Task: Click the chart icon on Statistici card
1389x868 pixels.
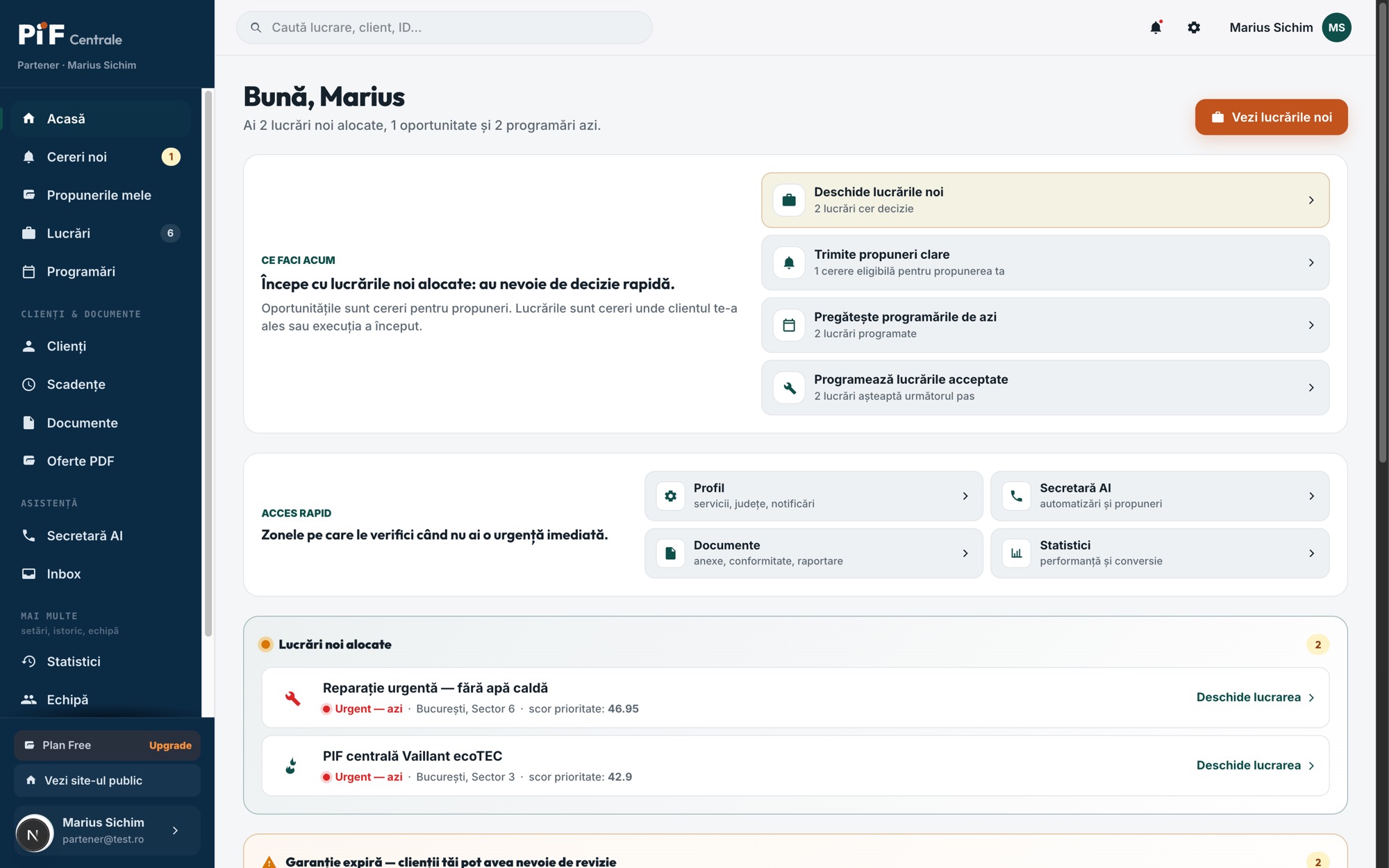Action: (x=1016, y=553)
